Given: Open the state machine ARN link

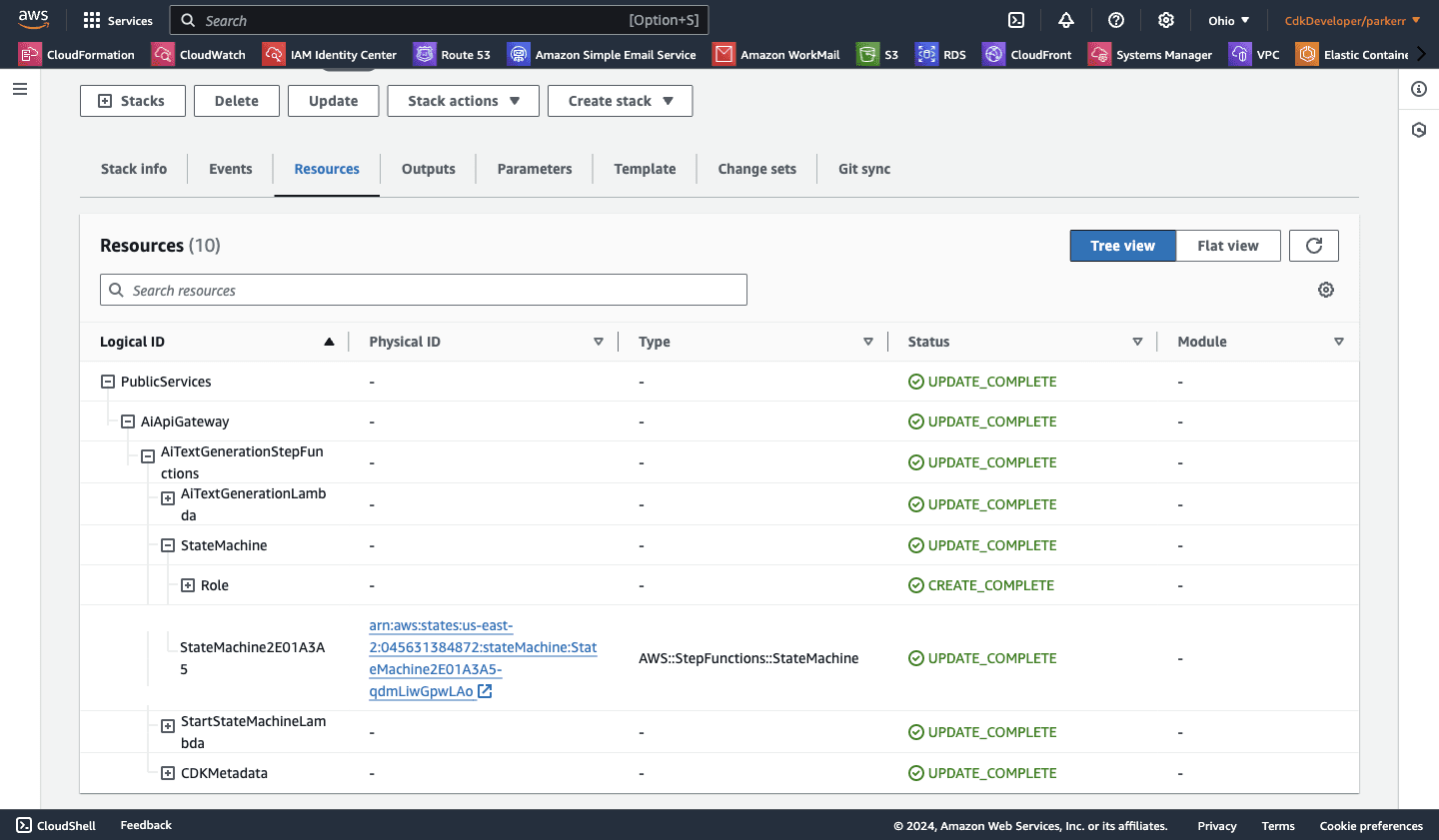Looking at the screenshot, I should 483,658.
